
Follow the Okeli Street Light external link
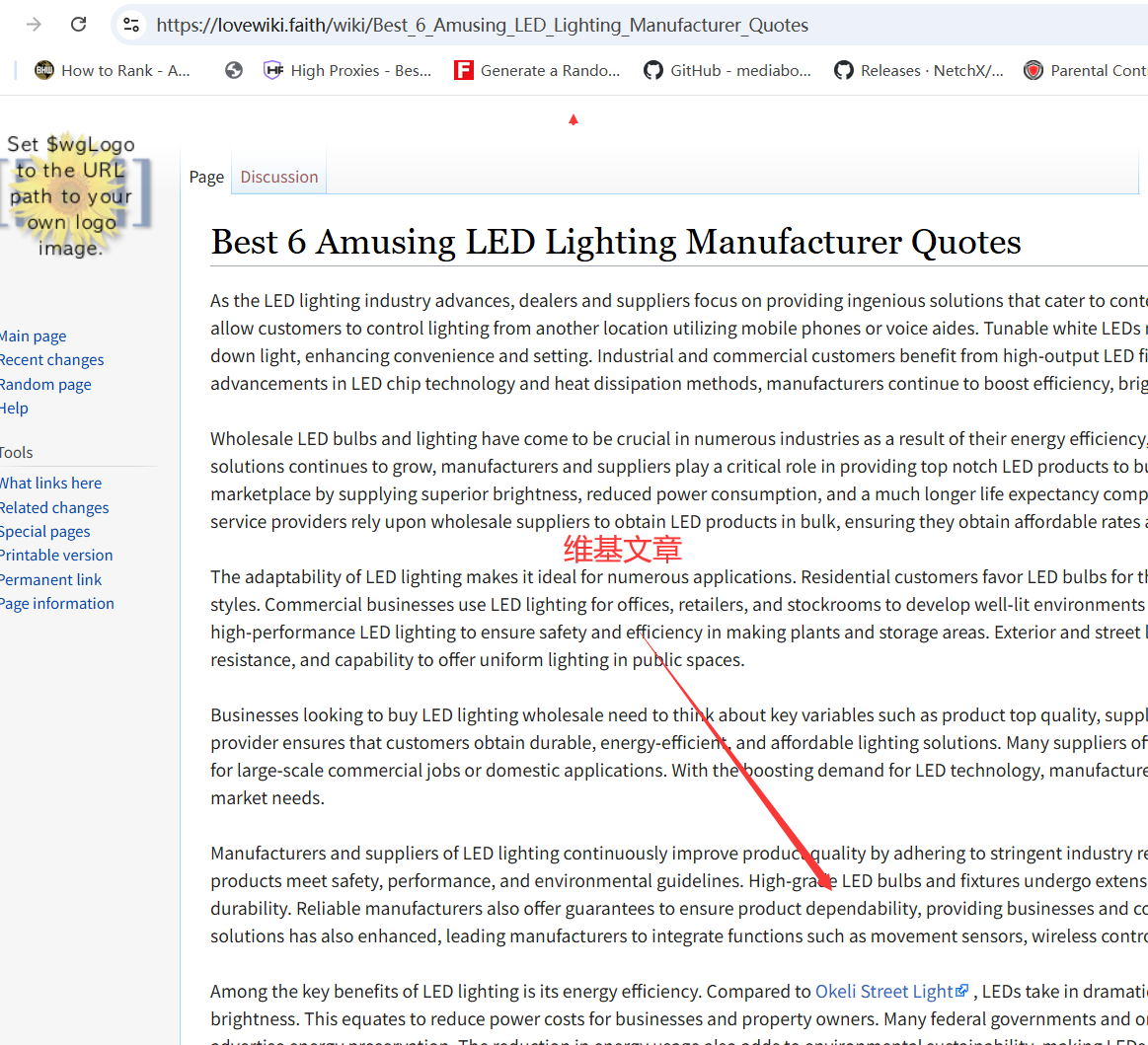pyautogui.click(x=884, y=991)
